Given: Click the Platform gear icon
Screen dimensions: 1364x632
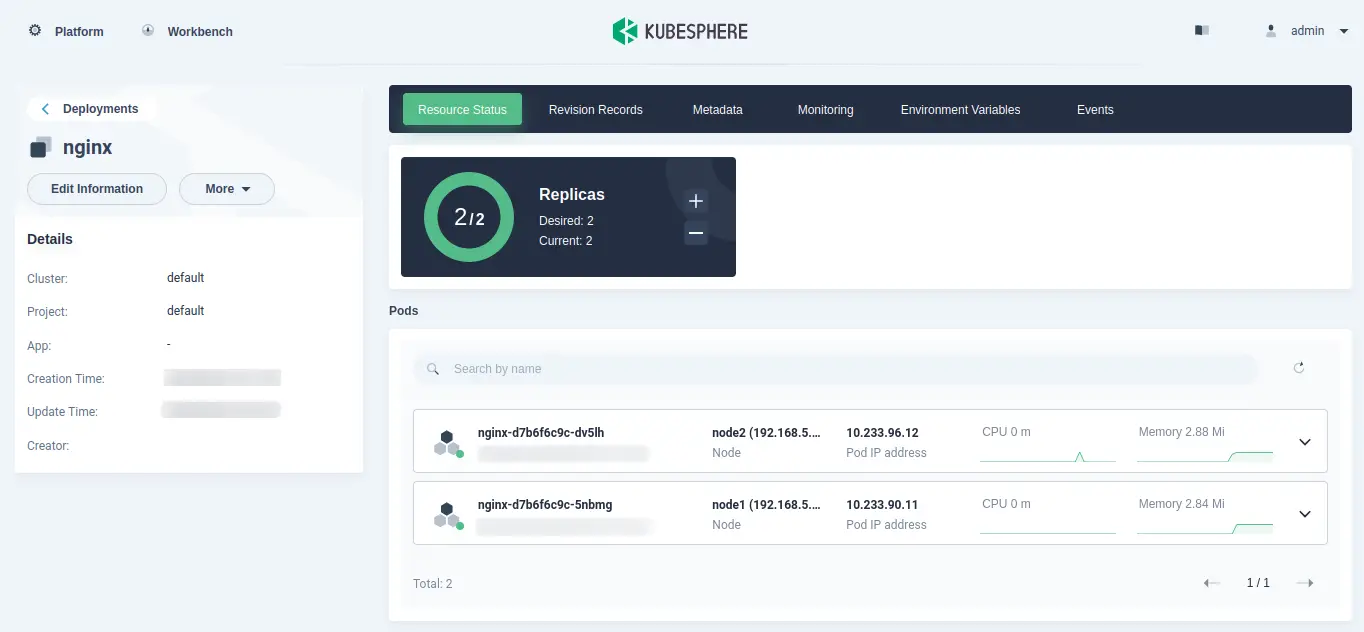Looking at the screenshot, I should (x=35, y=31).
